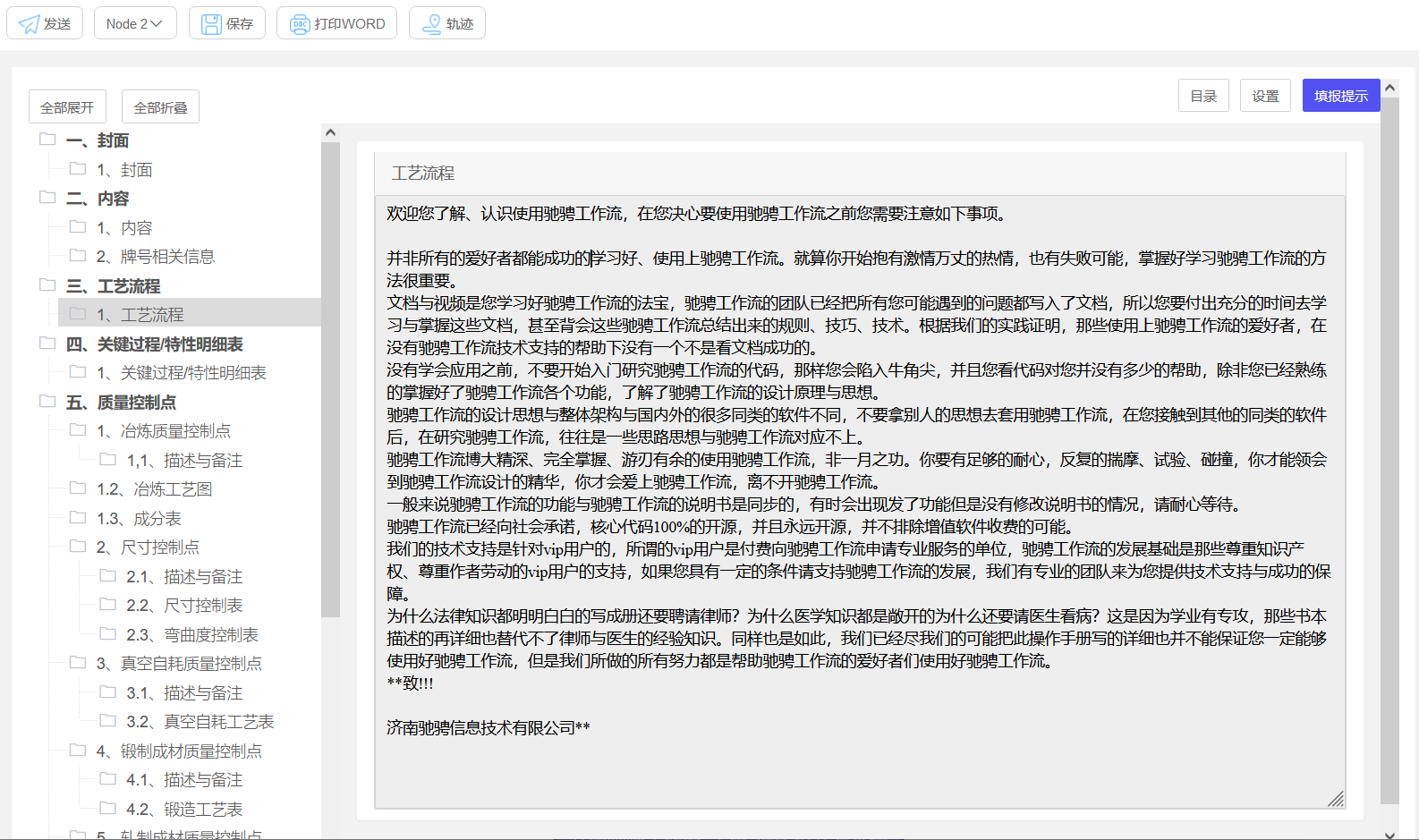The image size is (1419, 840).
Task: Click the **致!!! line in the text
Action: point(410,683)
